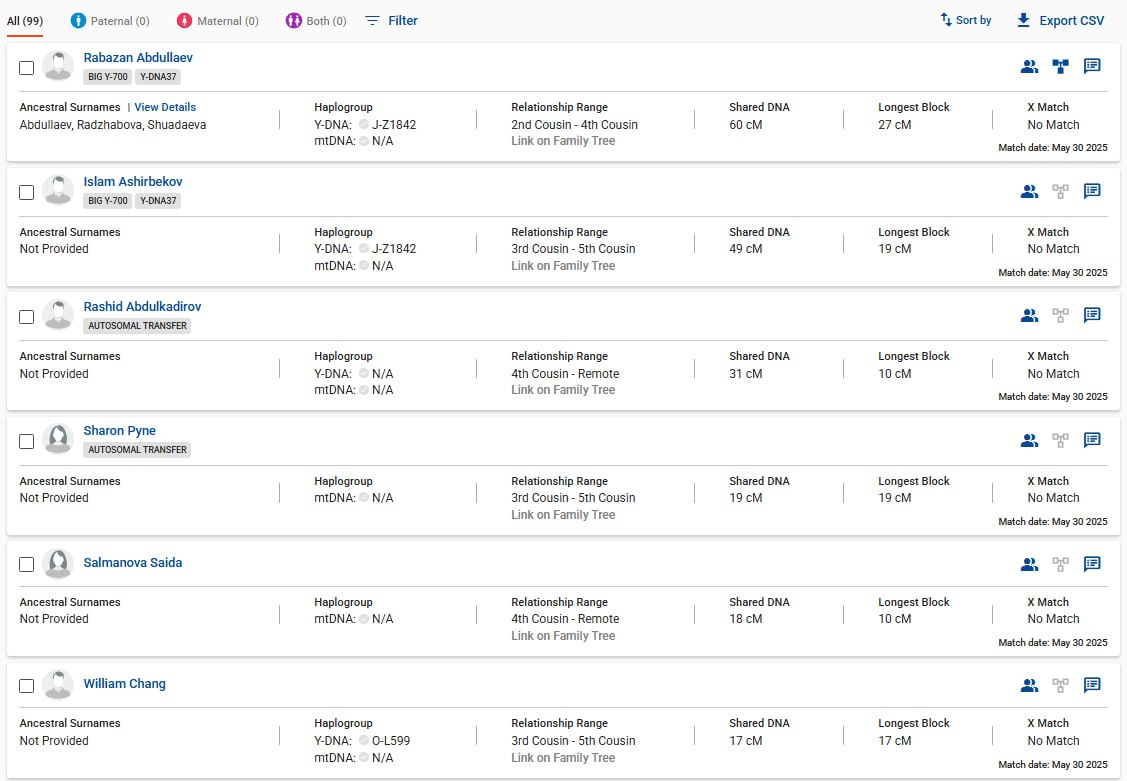Click the 49 cM Shared DNA value
1127x781 pixels.
point(745,249)
